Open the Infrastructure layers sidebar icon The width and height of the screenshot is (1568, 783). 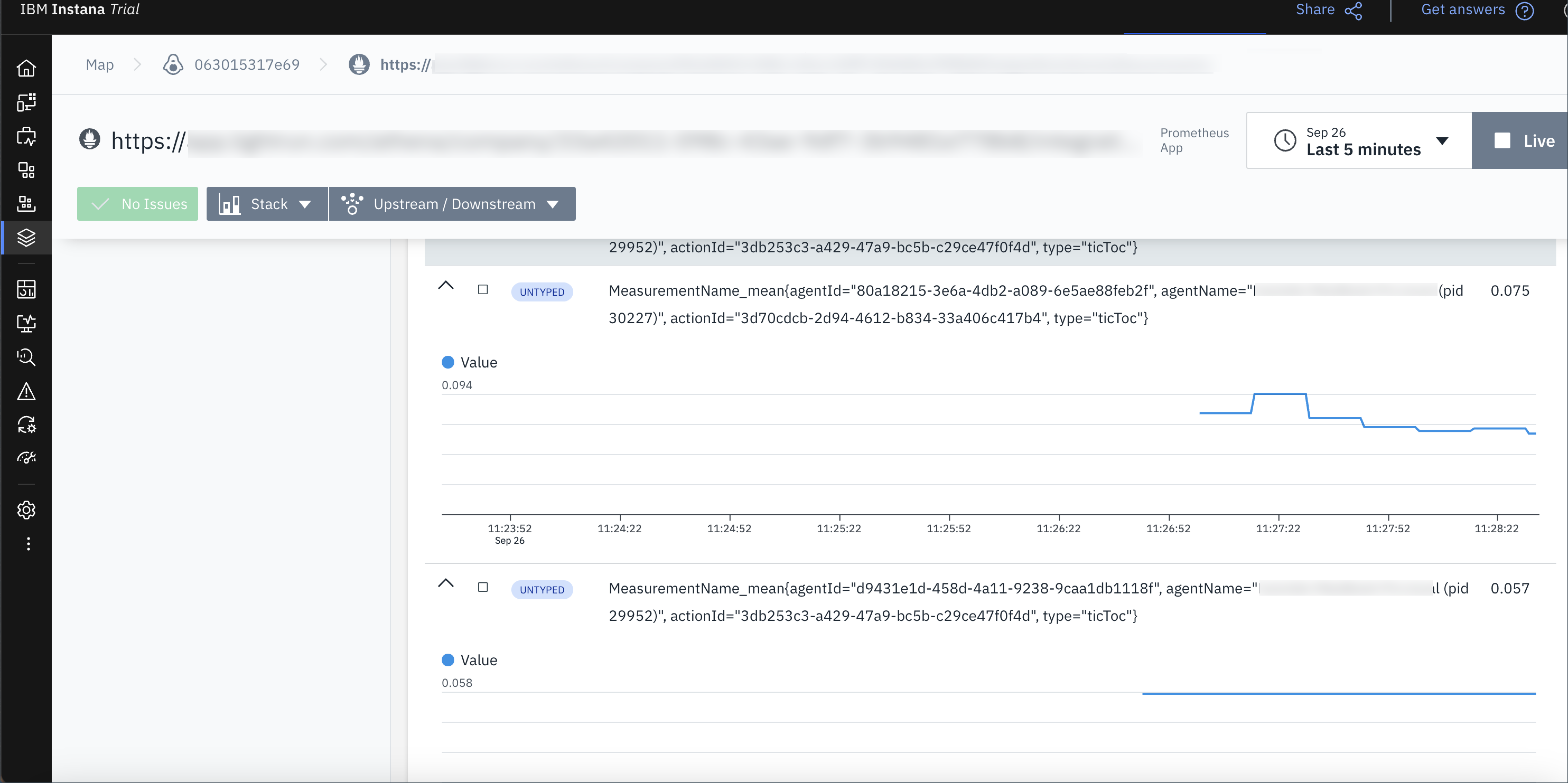coord(26,237)
